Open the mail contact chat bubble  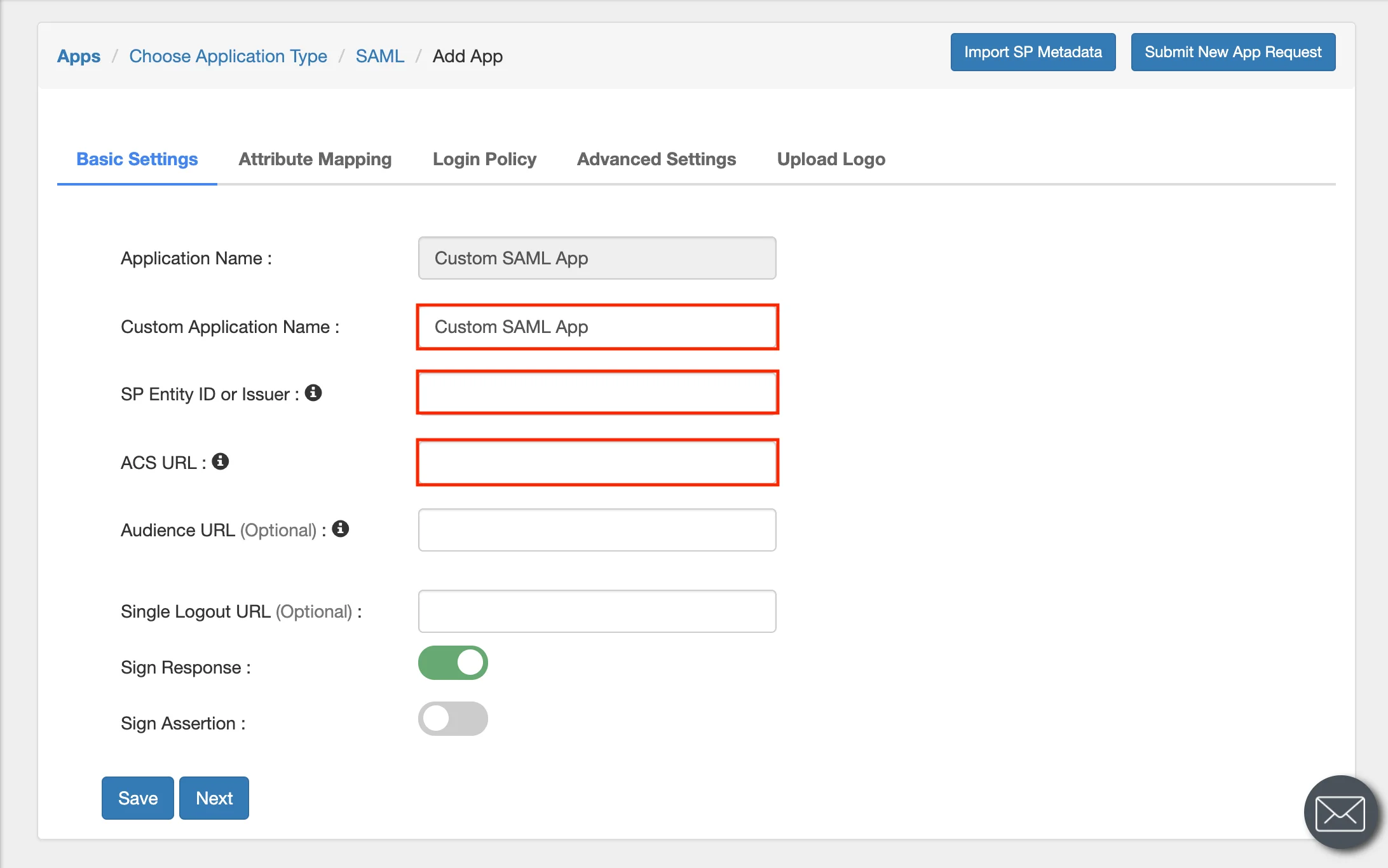click(1340, 813)
